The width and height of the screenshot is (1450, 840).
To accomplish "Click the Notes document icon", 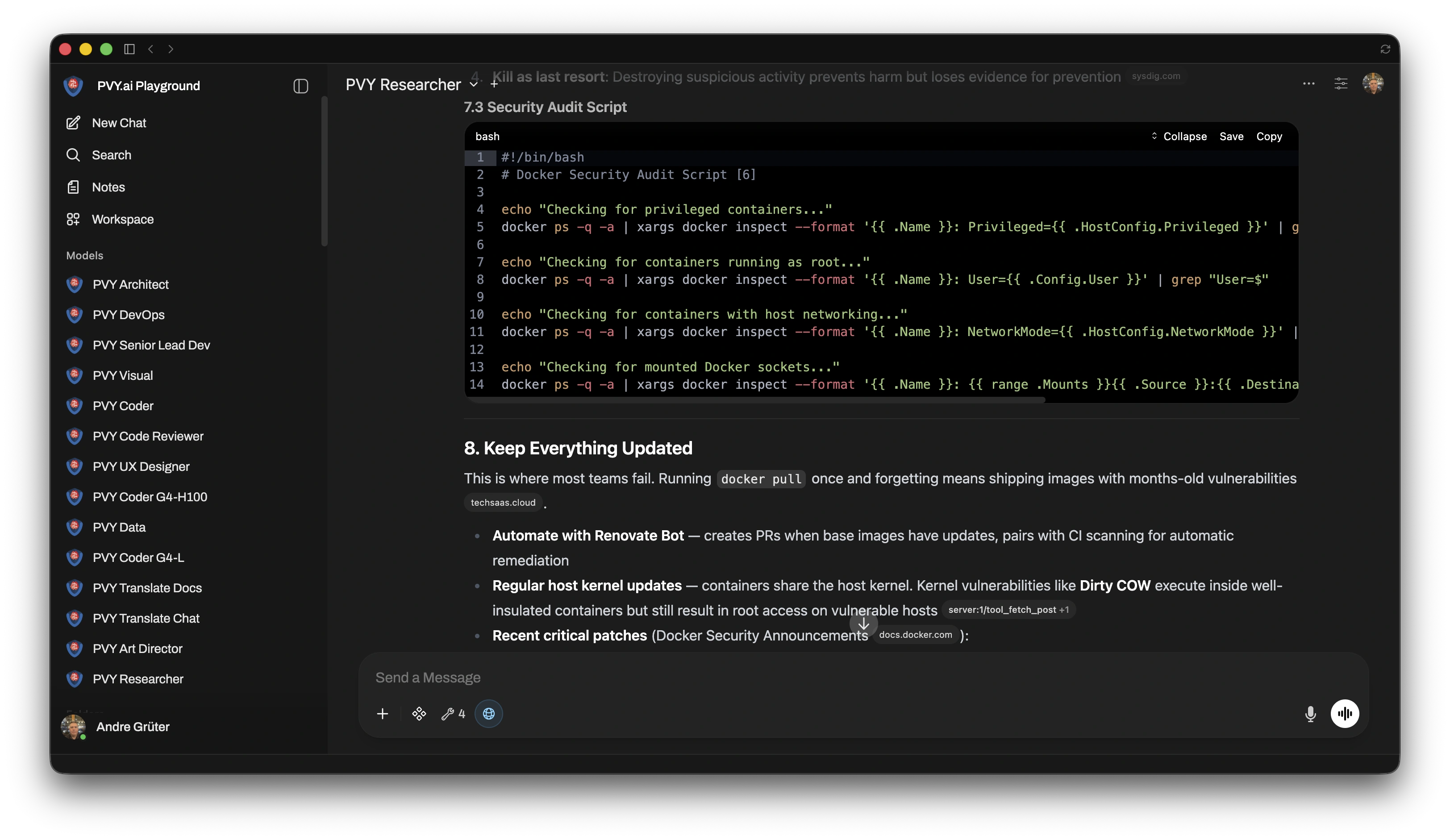I will pos(73,187).
